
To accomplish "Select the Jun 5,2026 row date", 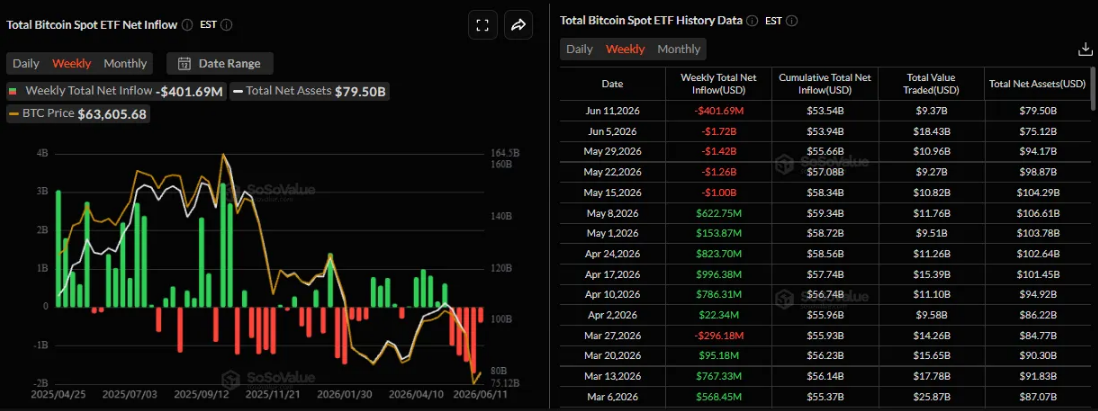I will tap(612, 131).
